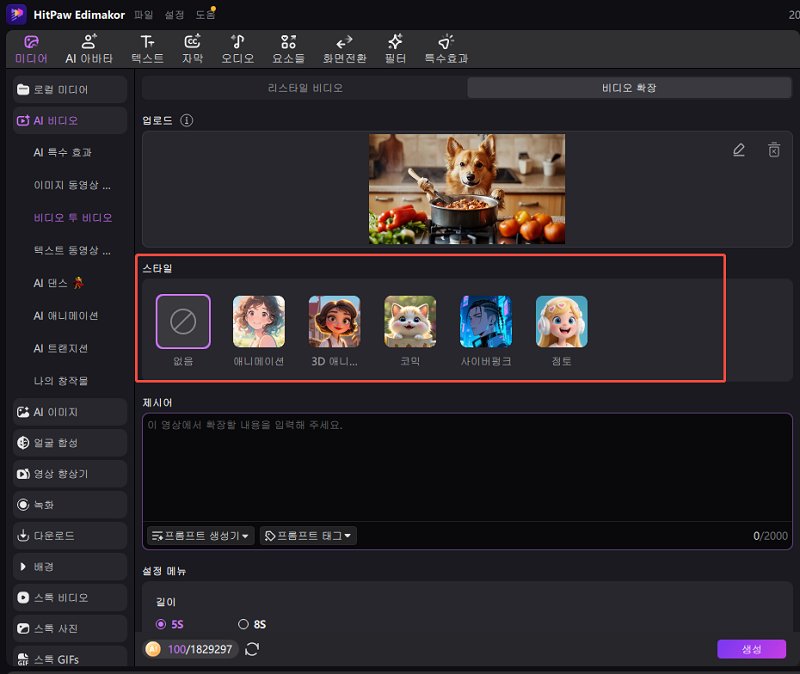800x674 pixels.
Task: Switch to the 비디오 확장 tab
Action: (x=629, y=88)
